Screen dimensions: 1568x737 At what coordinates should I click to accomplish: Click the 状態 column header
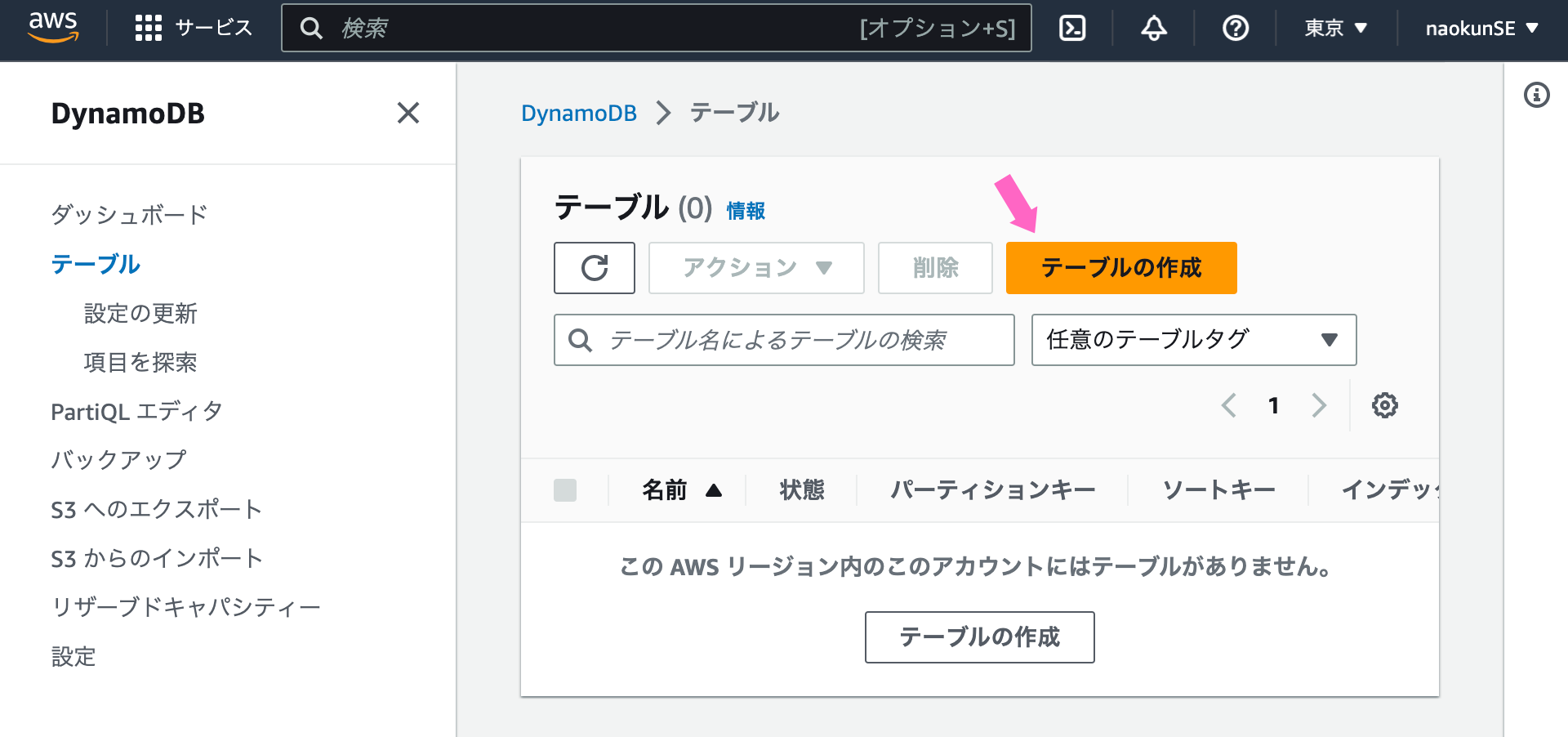pos(802,490)
